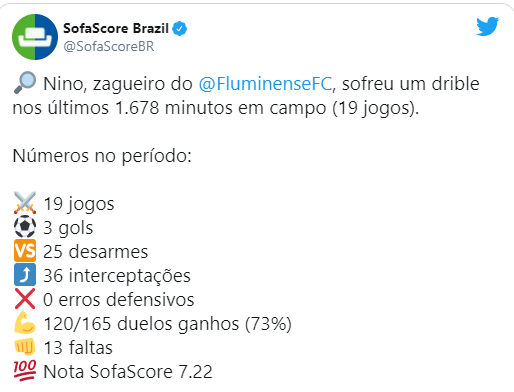Click the '0 erros defensivos' stat line
Image resolution: width=514 pixels, height=392 pixels.
tap(119, 300)
